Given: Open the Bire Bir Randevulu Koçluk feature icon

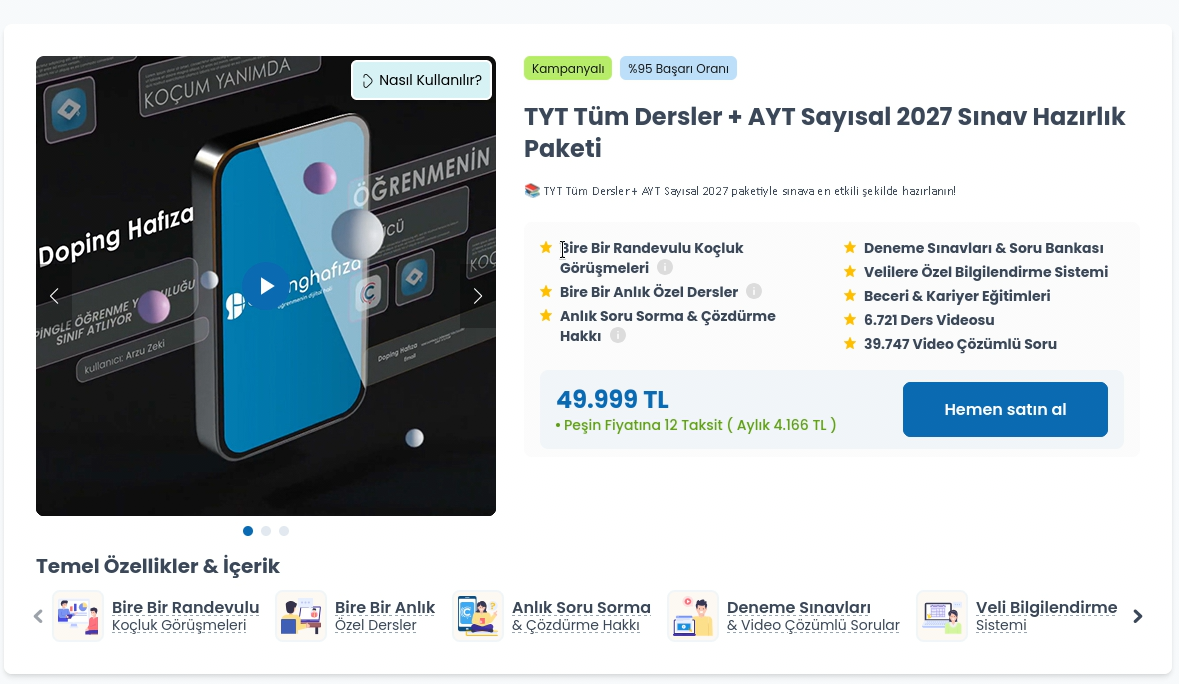Looking at the screenshot, I should 78,616.
